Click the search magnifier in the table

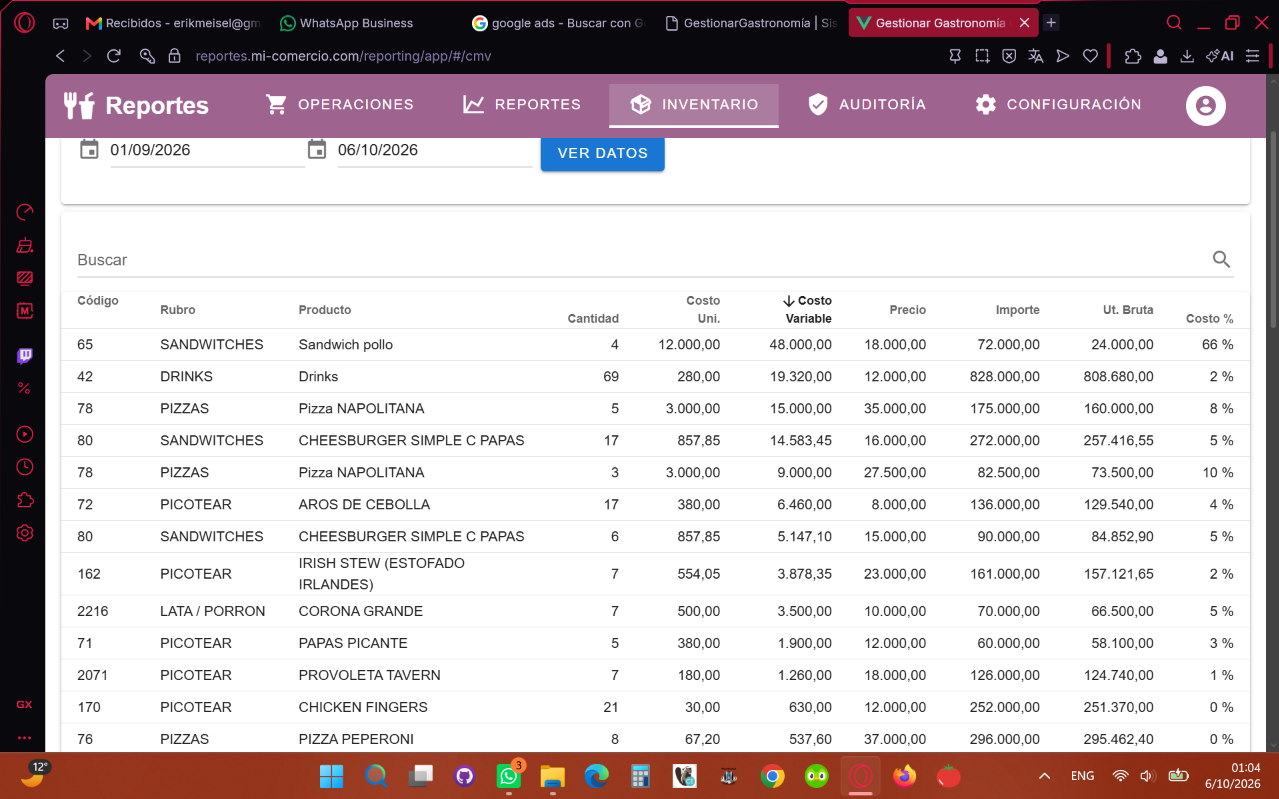tap(1221, 260)
